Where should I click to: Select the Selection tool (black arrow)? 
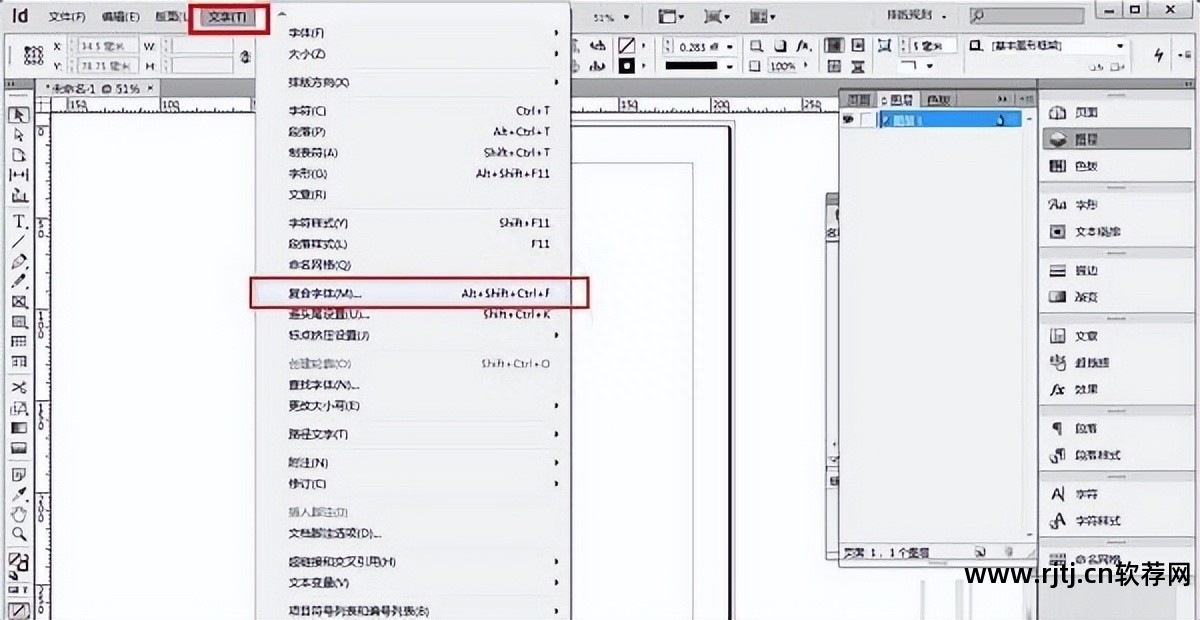click(x=19, y=115)
